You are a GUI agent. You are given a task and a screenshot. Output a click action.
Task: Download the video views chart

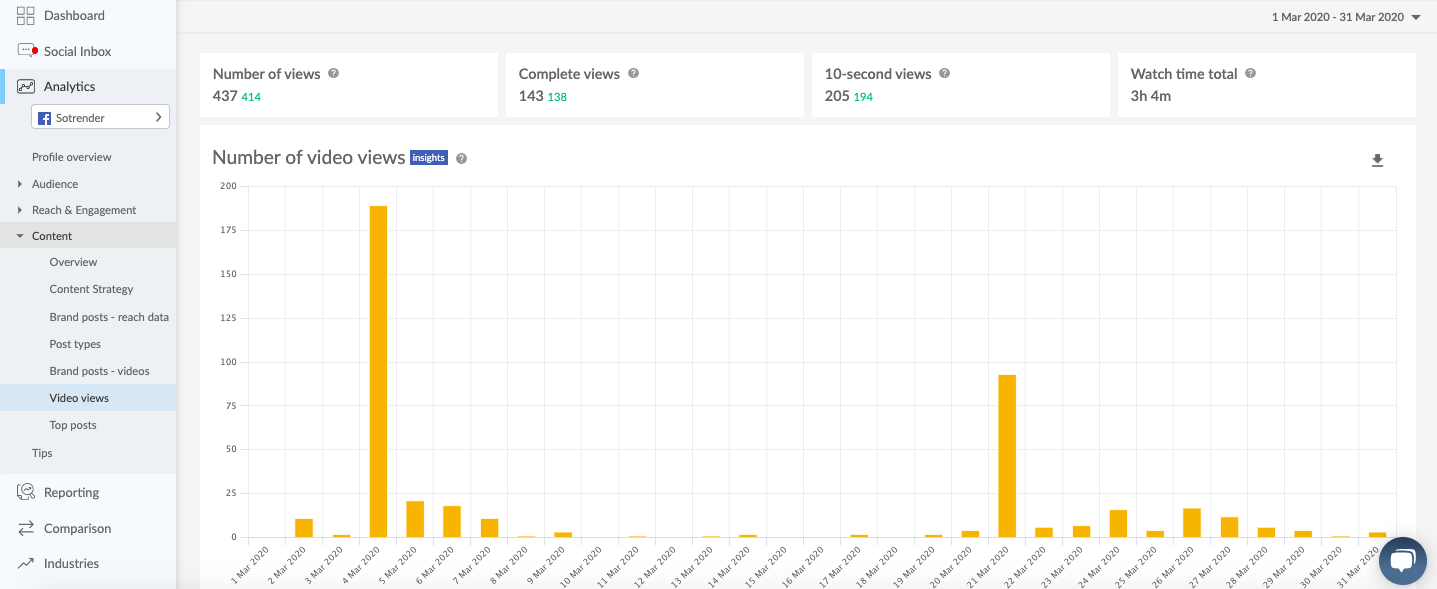(x=1377, y=160)
